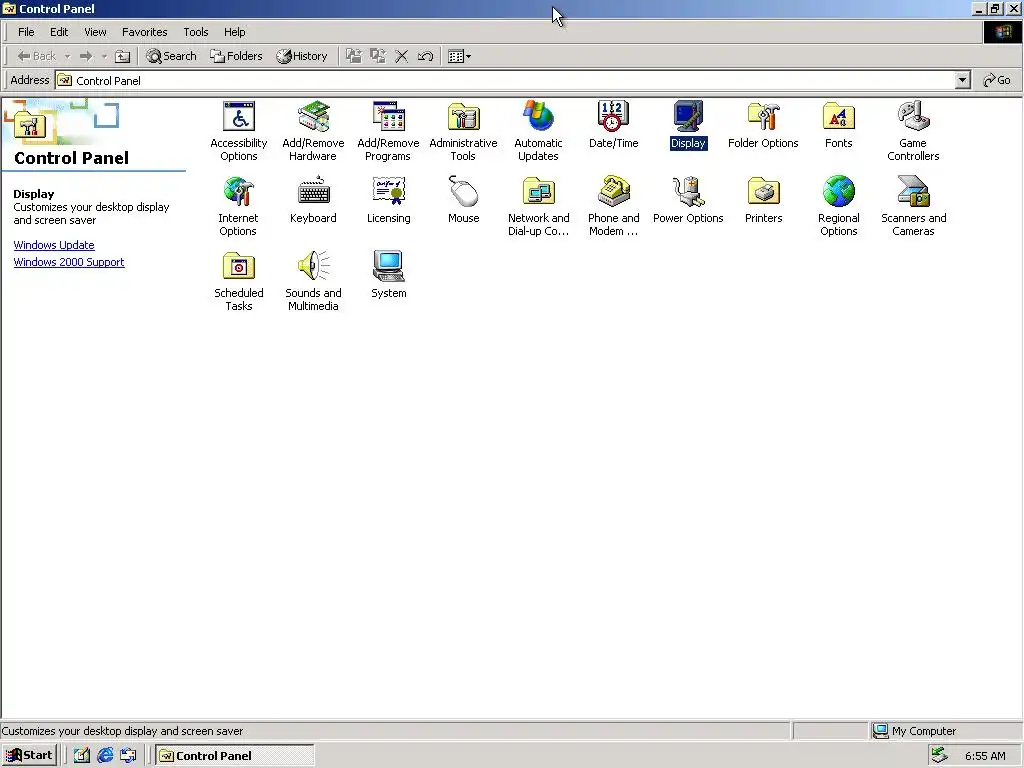Click the Search toolbar button
Viewport: 1024px width, 768px height.
pyautogui.click(x=171, y=56)
